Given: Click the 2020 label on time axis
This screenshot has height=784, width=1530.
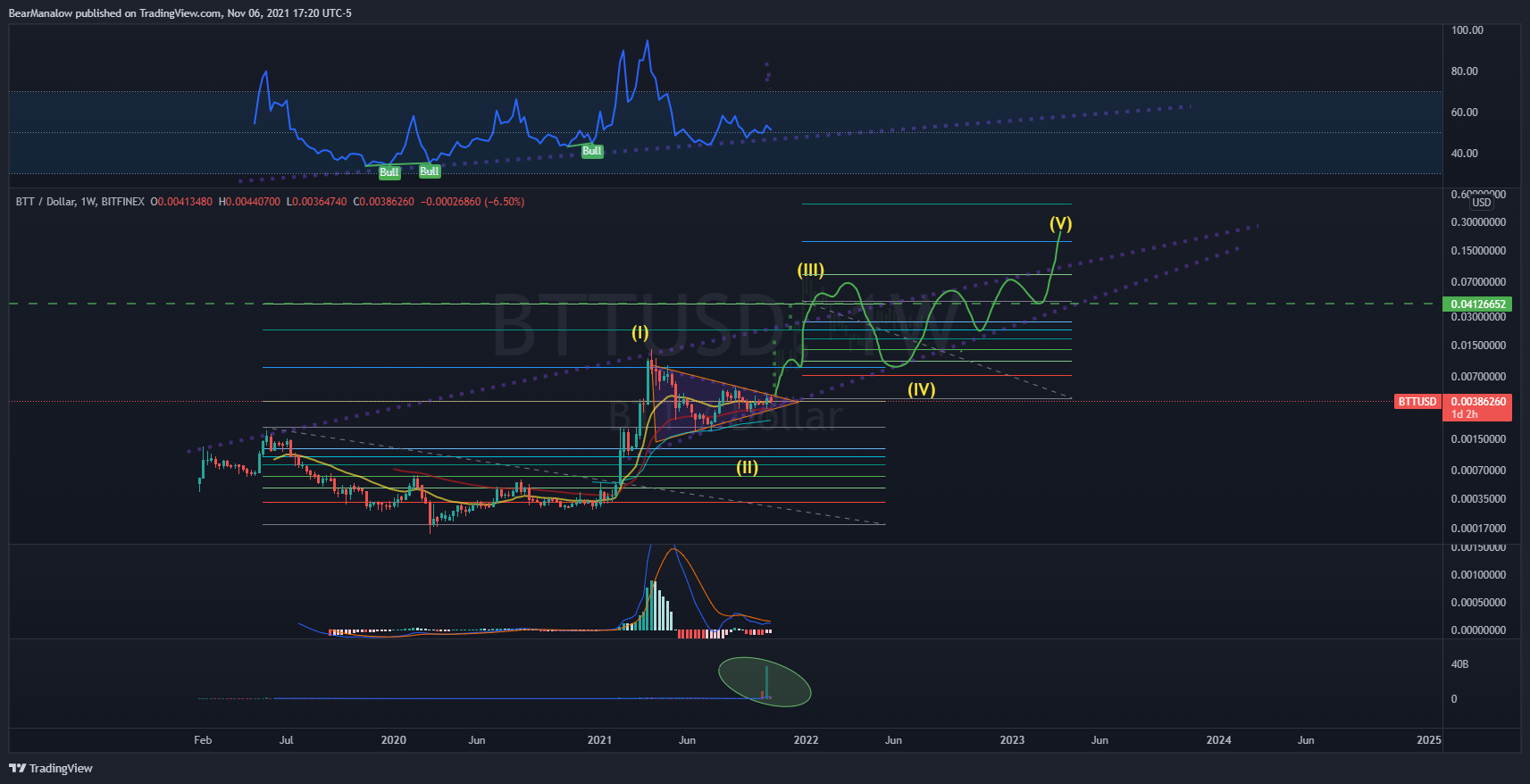Looking at the screenshot, I should tap(394, 740).
